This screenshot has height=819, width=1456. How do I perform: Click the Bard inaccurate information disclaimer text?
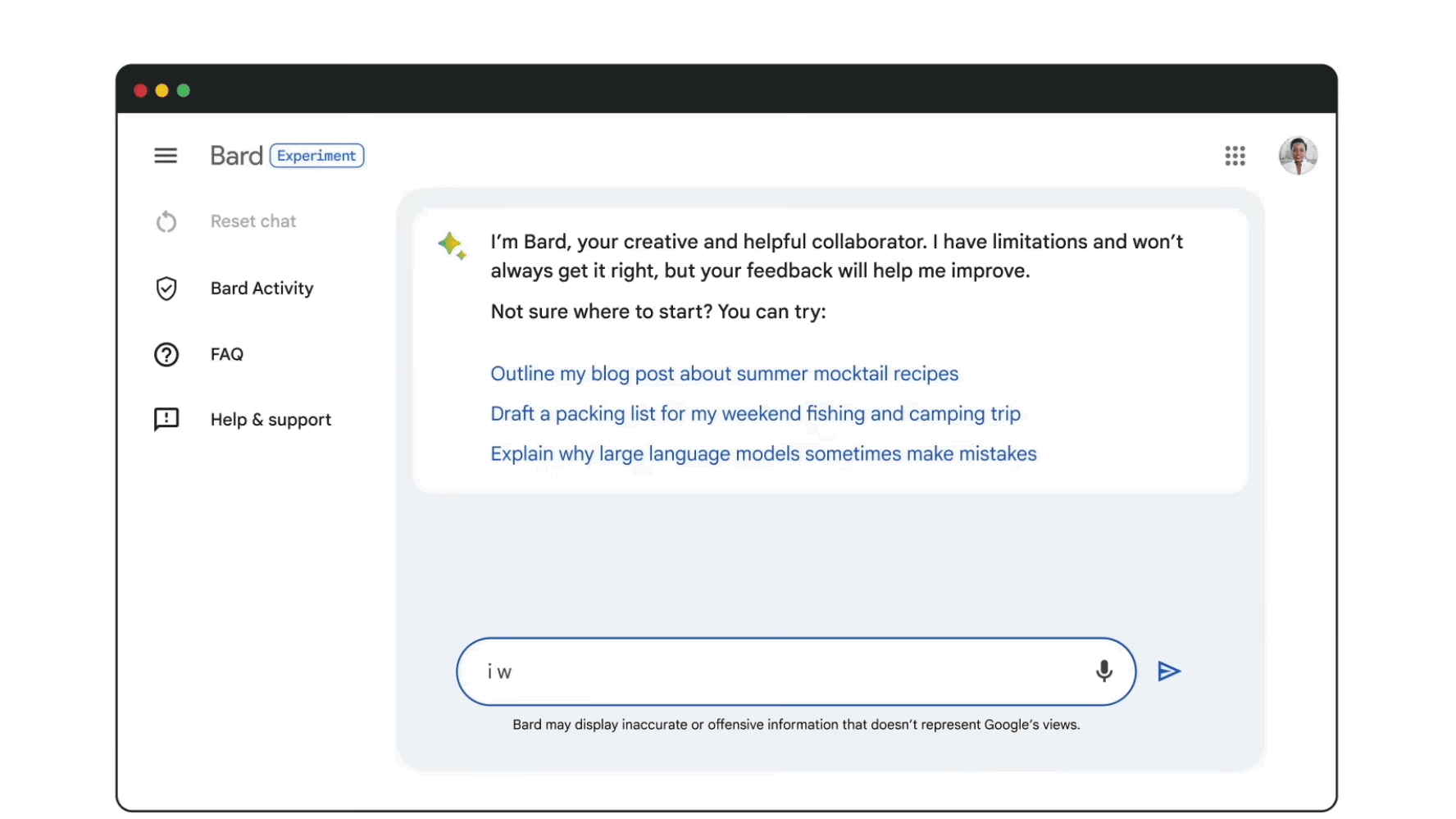point(796,725)
